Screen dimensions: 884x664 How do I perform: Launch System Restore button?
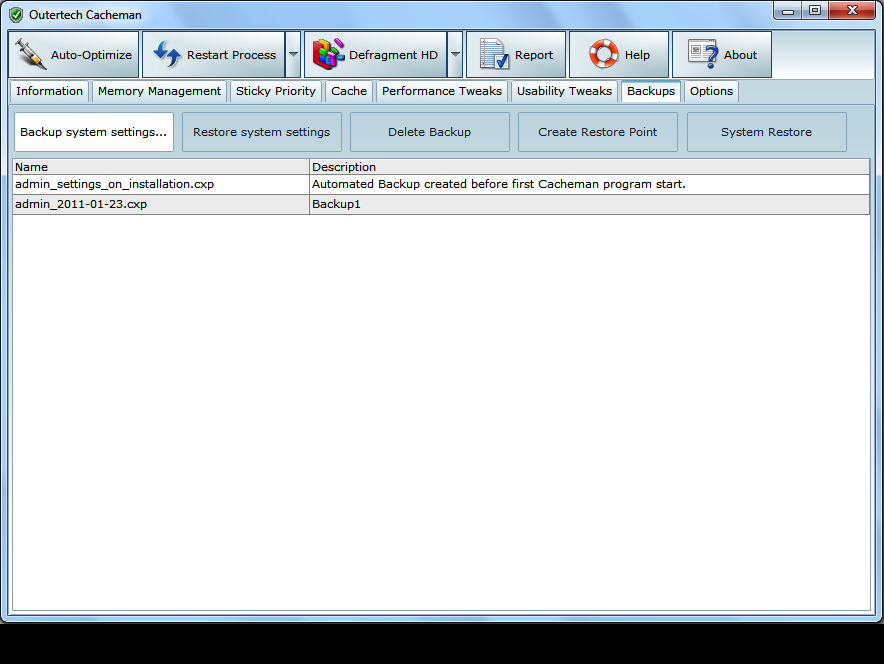pyautogui.click(x=766, y=132)
